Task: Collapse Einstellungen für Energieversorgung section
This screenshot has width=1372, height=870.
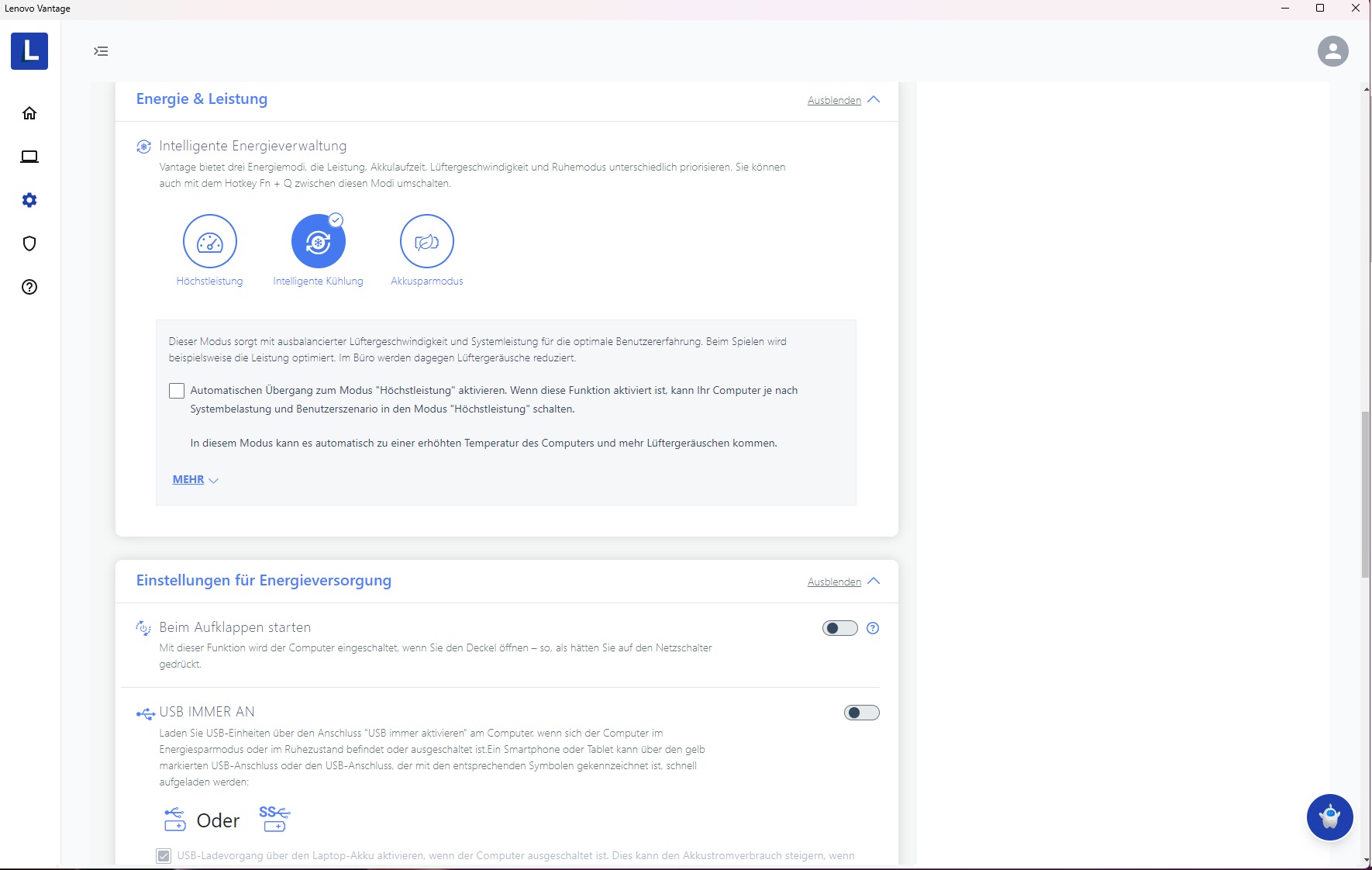Action: click(x=843, y=582)
